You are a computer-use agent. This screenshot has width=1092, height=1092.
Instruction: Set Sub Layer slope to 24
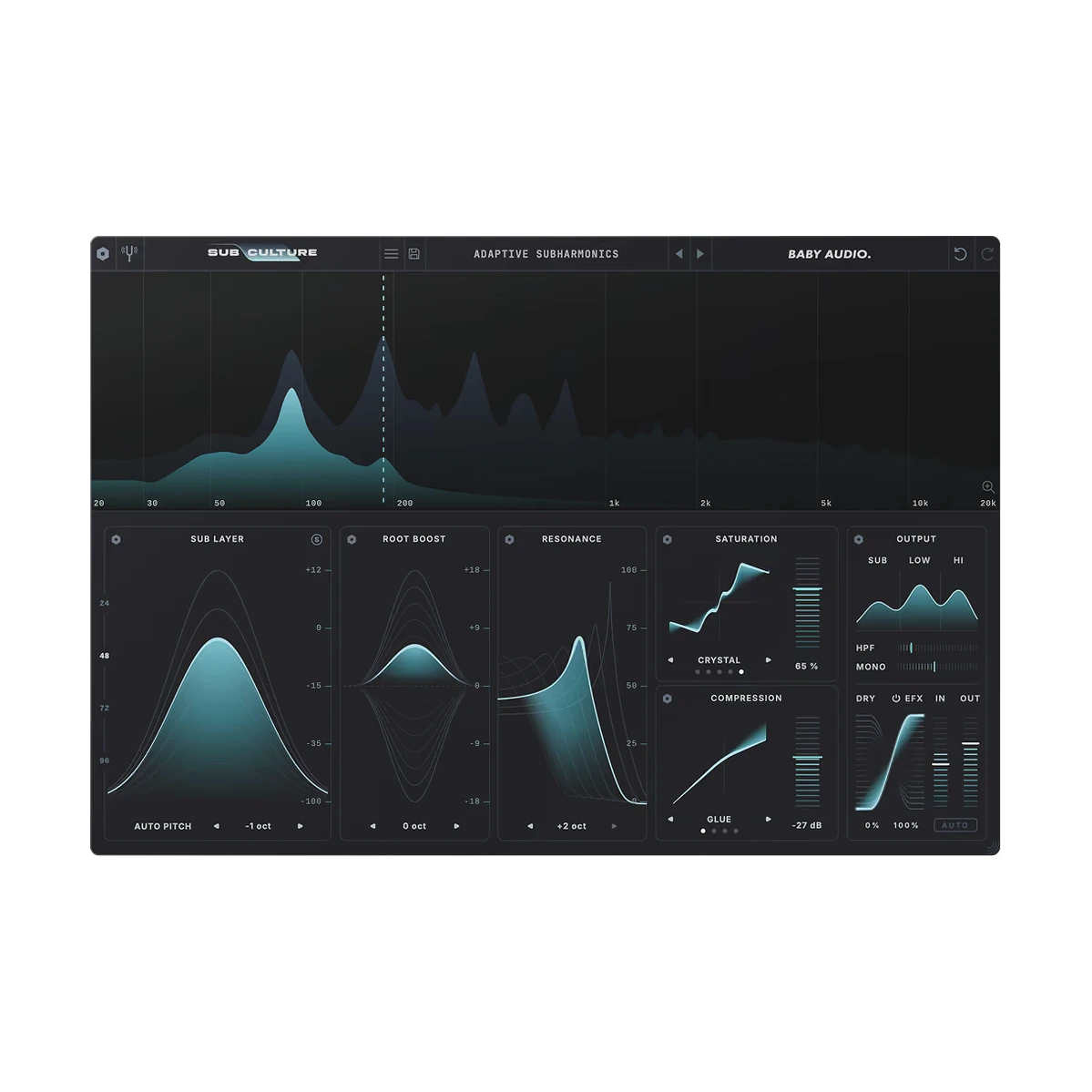(x=105, y=603)
